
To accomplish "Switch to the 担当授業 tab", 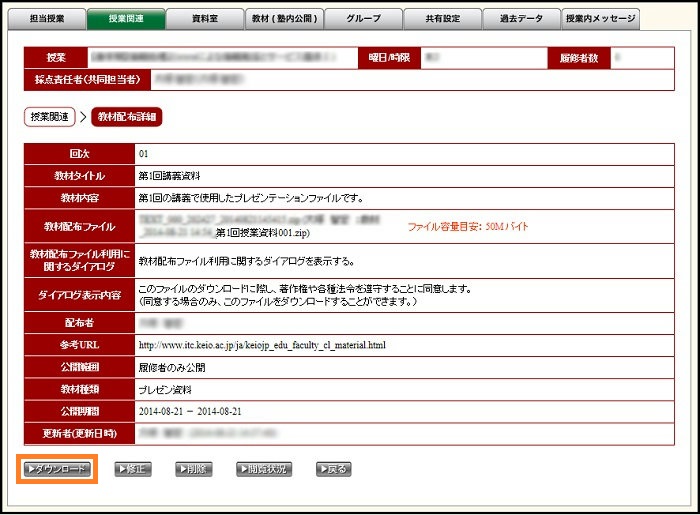I will tap(46, 18).
